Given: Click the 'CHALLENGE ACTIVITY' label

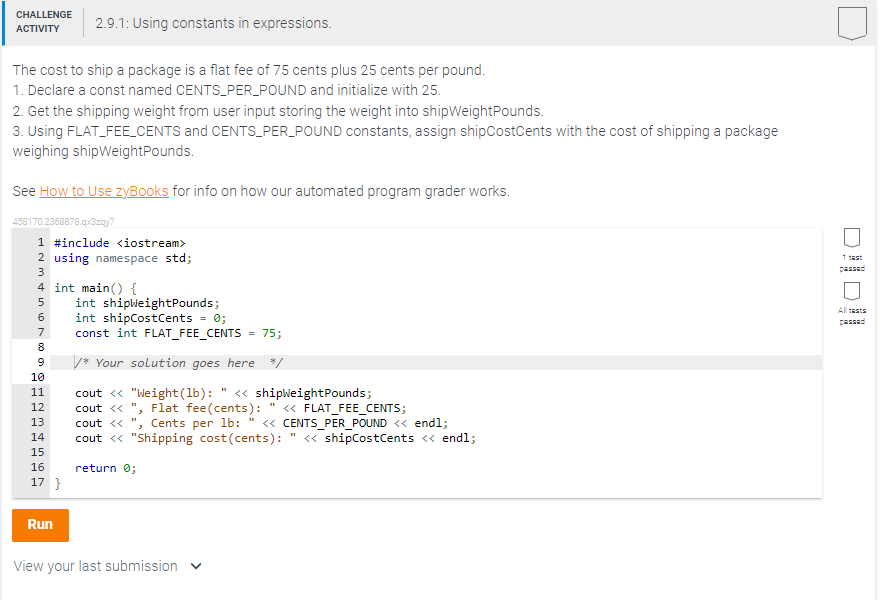Looking at the screenshot, I should pos(44,22).
